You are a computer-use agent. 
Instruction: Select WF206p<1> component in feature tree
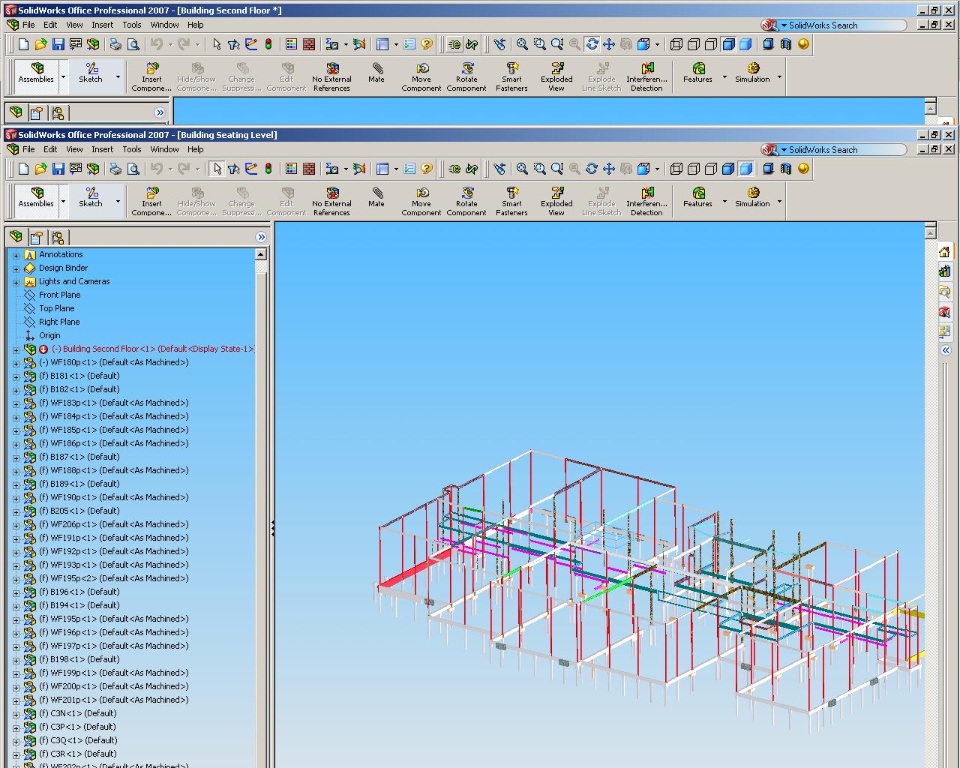point(114,524)
